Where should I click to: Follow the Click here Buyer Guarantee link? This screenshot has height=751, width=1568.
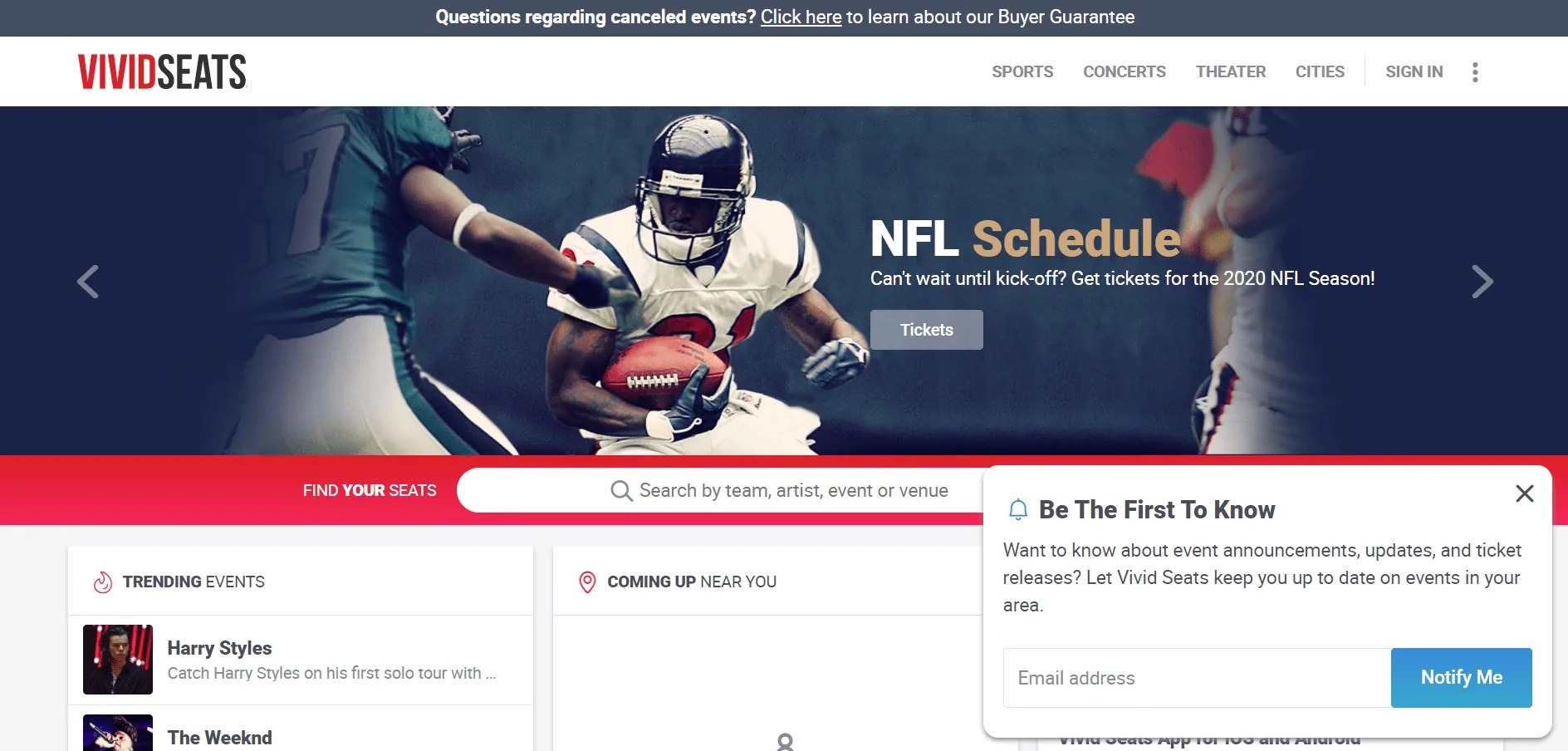point(801,17)
